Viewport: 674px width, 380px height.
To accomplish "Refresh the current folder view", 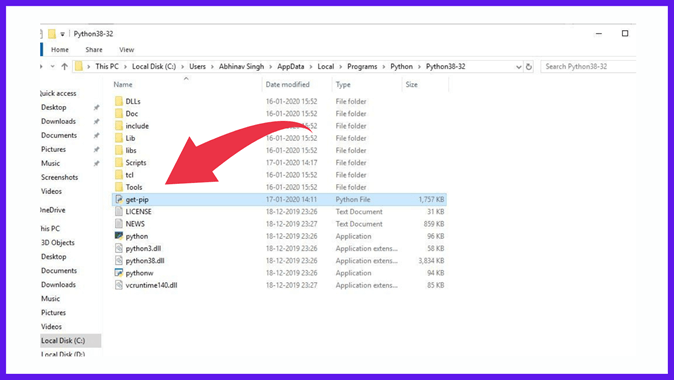I will click(529, 67).
